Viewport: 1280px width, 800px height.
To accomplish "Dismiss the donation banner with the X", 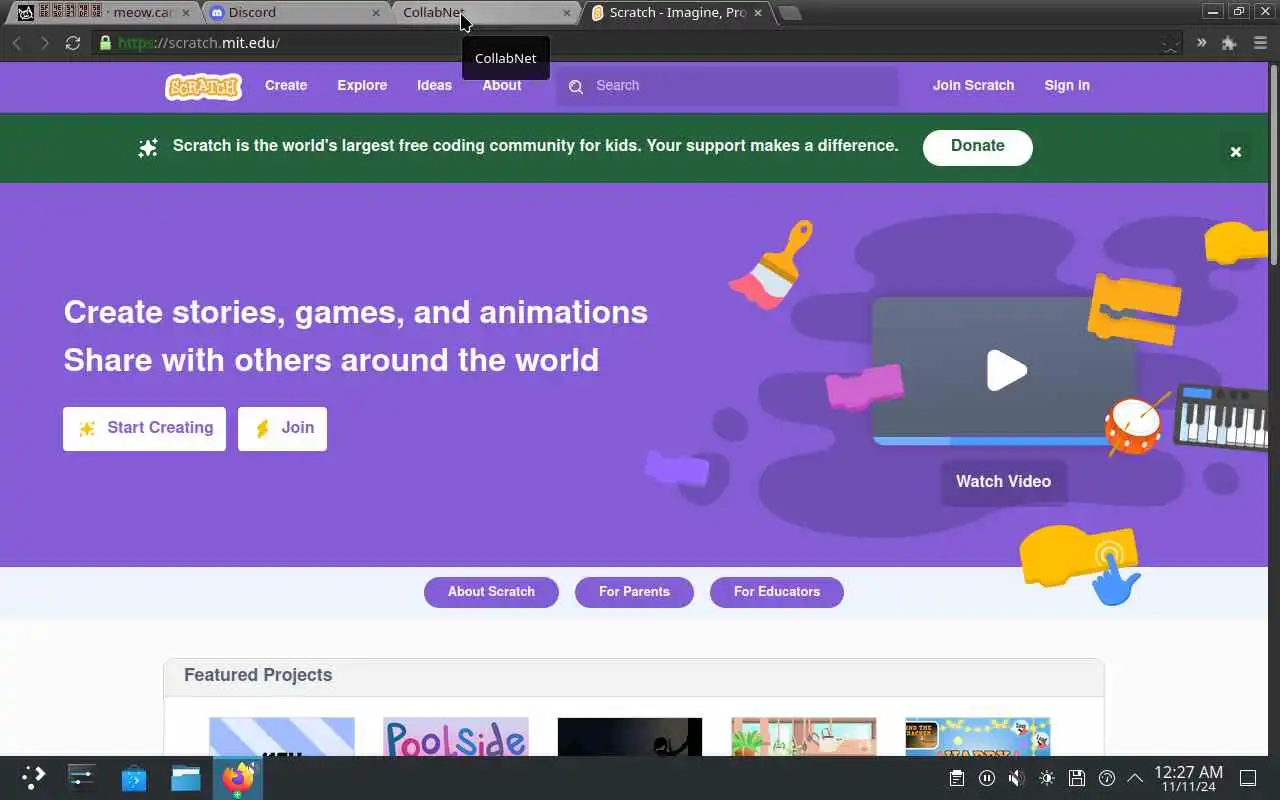I will pos(1236,152).
